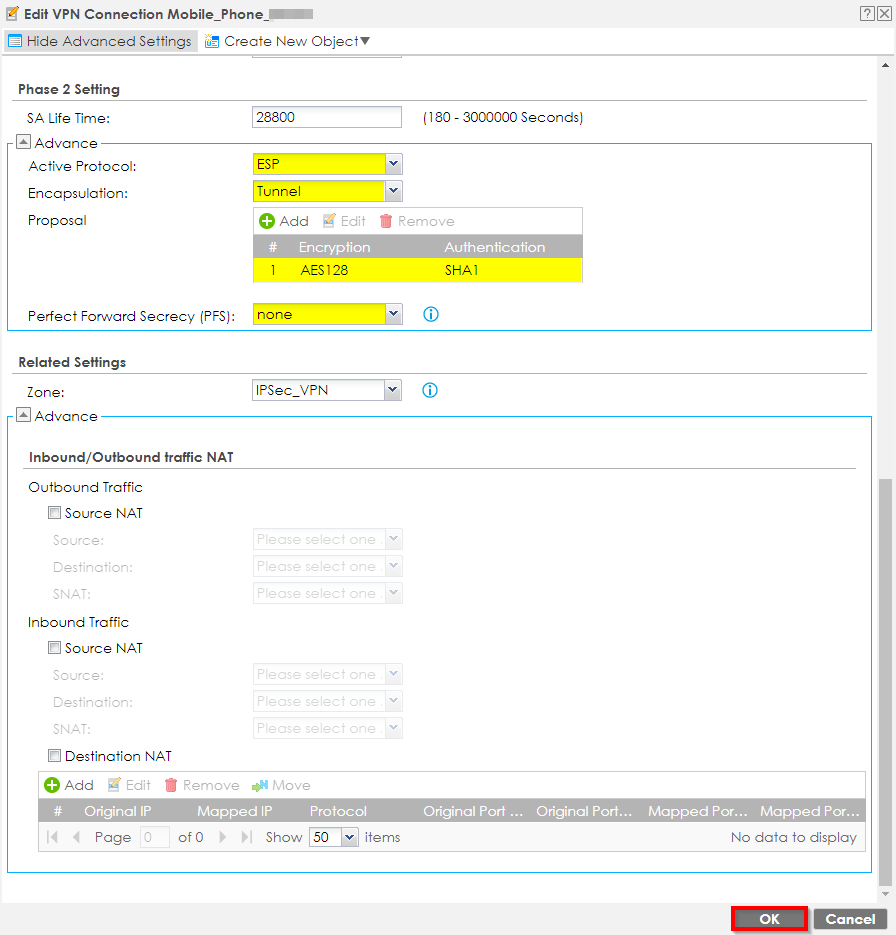Click the PFS info icon
The width and height of the screenshot is (896, 935).
(431, 314)
